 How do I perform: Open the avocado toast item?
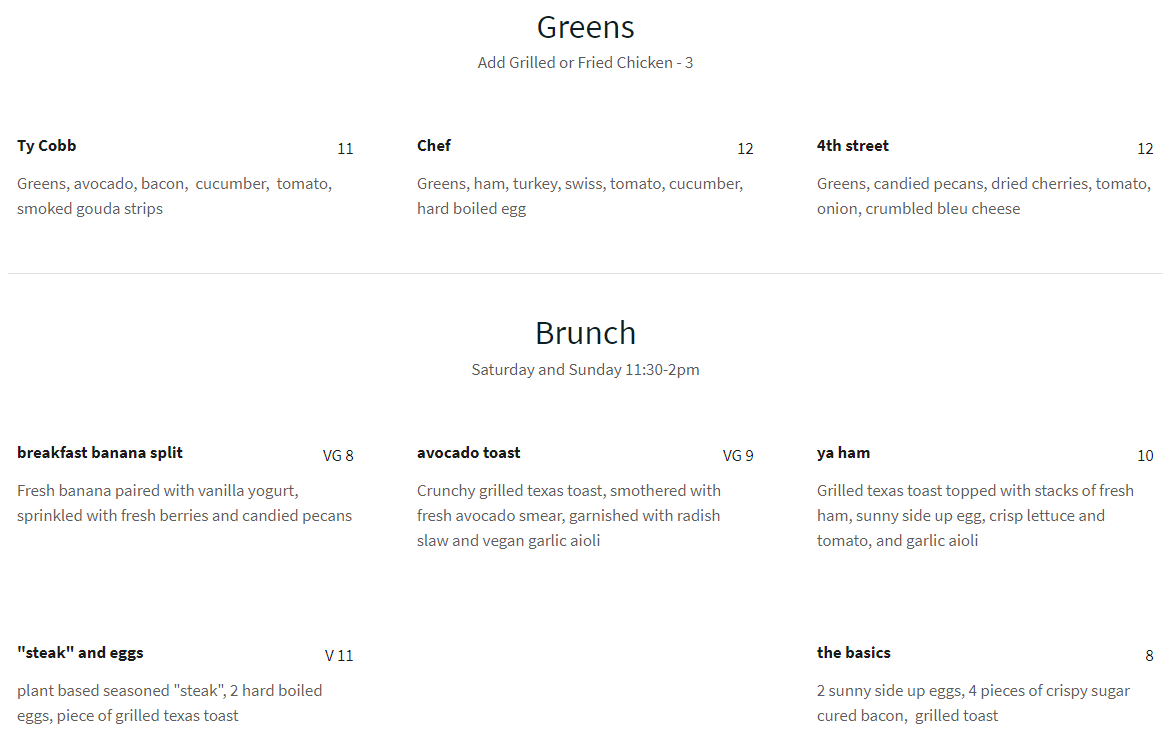[469, 453]
